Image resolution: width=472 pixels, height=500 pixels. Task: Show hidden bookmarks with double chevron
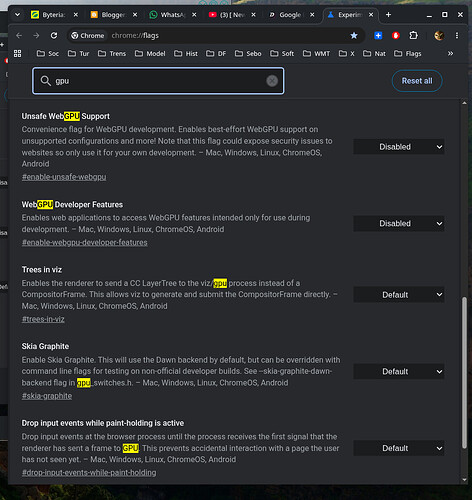(450, 54)
